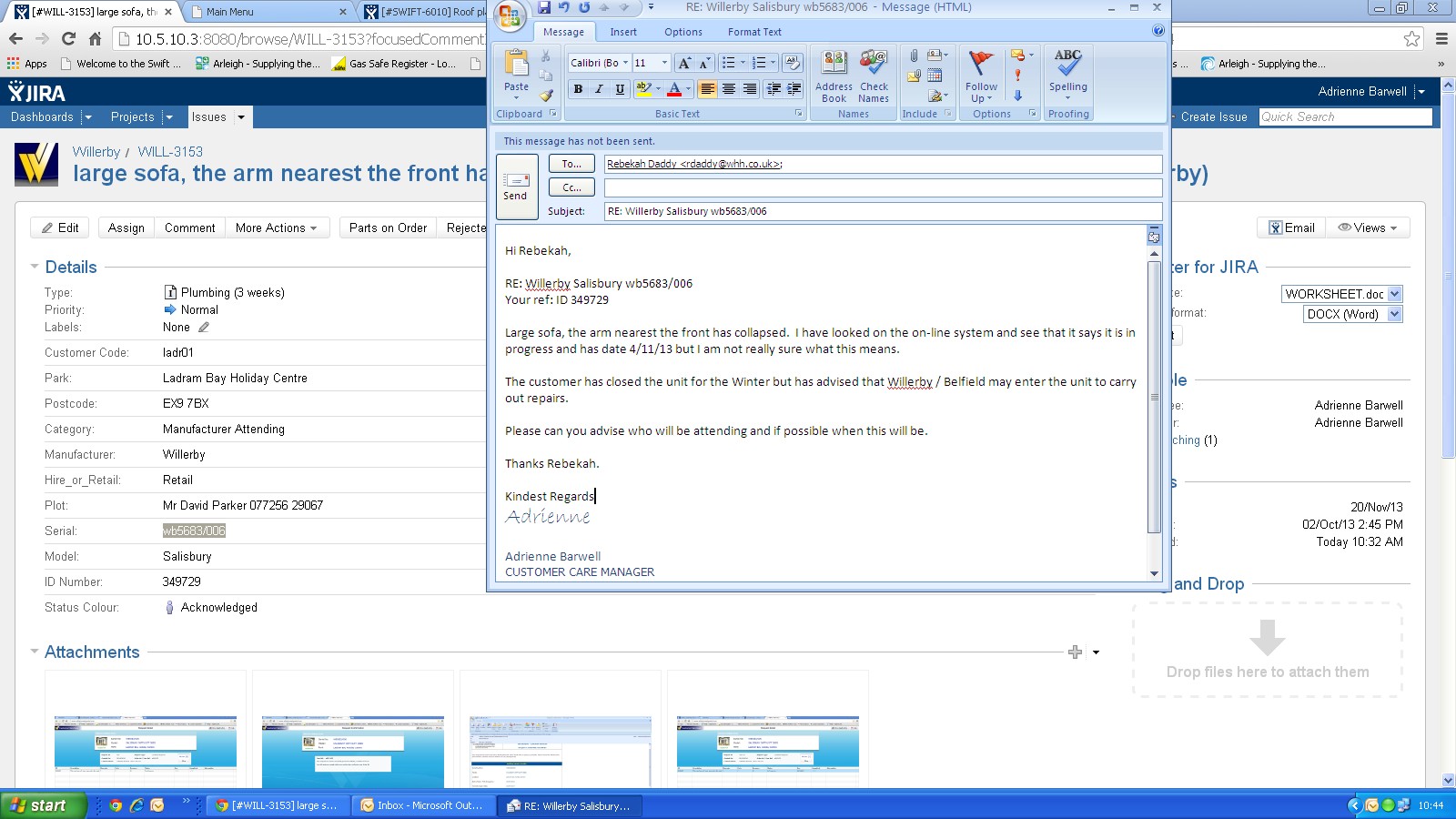The height and width of the screenshot is (819, 1456).
Task: Click the Assign button in JIRA
Action: (x=126, y=227)
